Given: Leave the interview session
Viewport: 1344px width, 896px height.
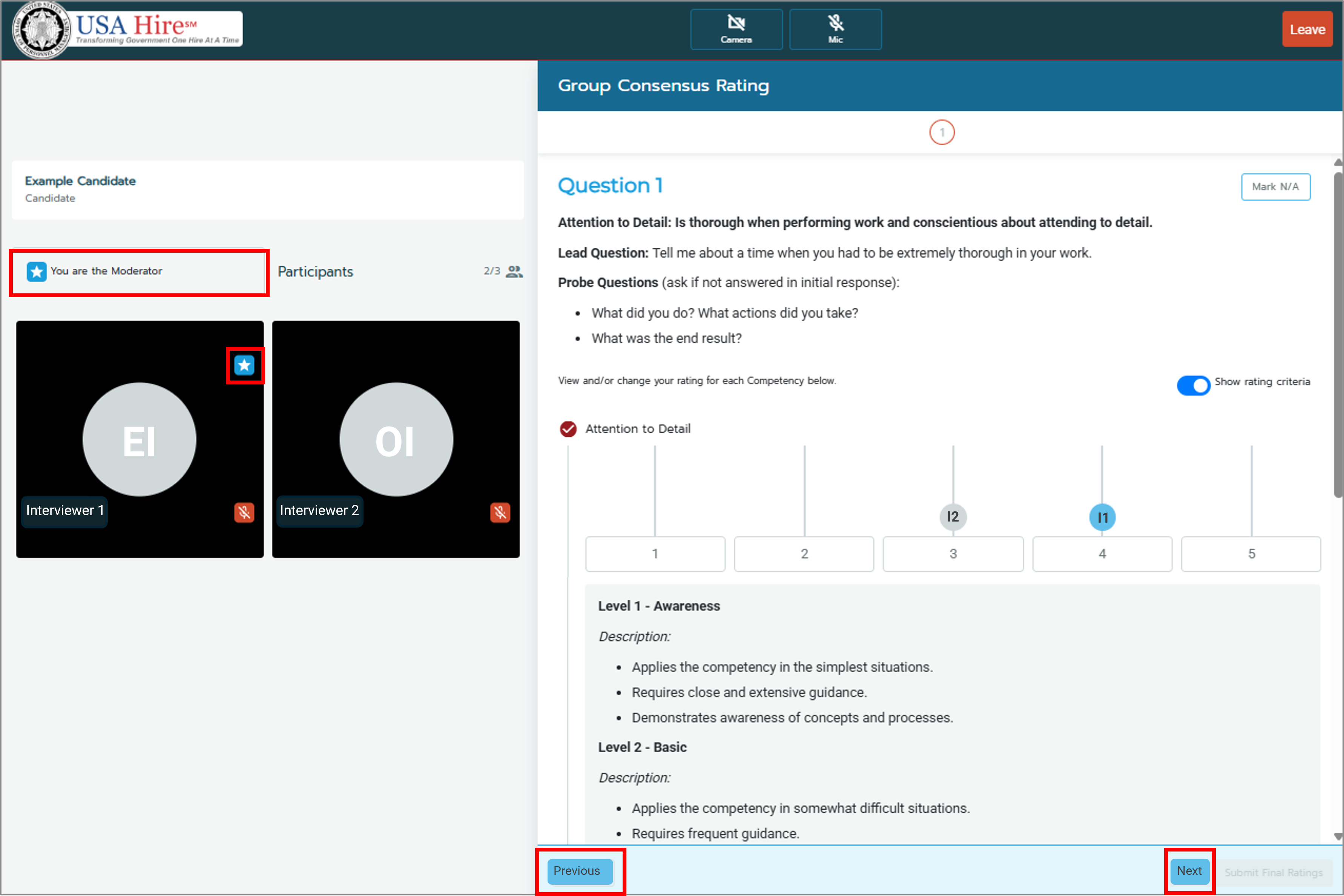Looking at the screenshot, I should tap(1307, 29).
